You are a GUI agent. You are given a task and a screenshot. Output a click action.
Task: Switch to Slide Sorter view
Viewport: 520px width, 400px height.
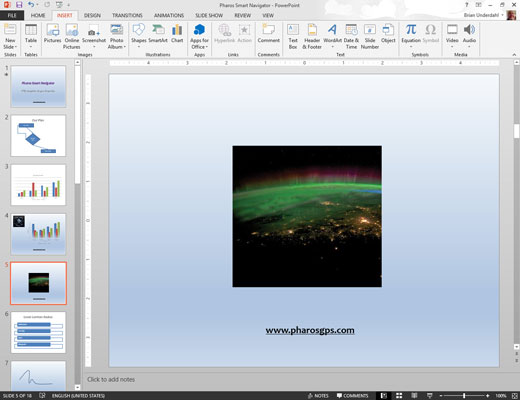[399, 396]
